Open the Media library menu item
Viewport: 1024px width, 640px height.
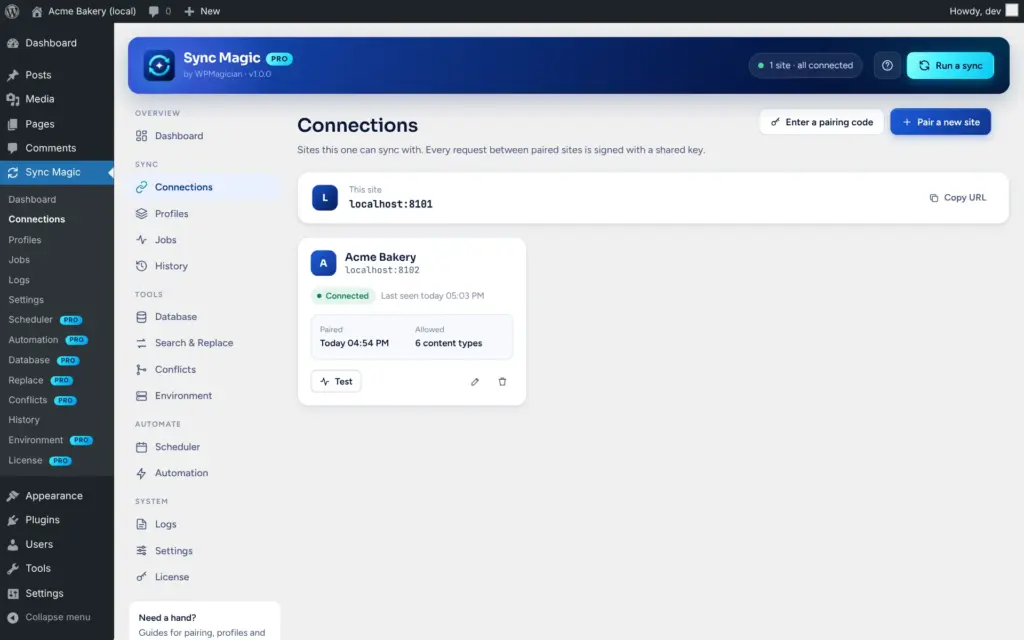point(57,99)
